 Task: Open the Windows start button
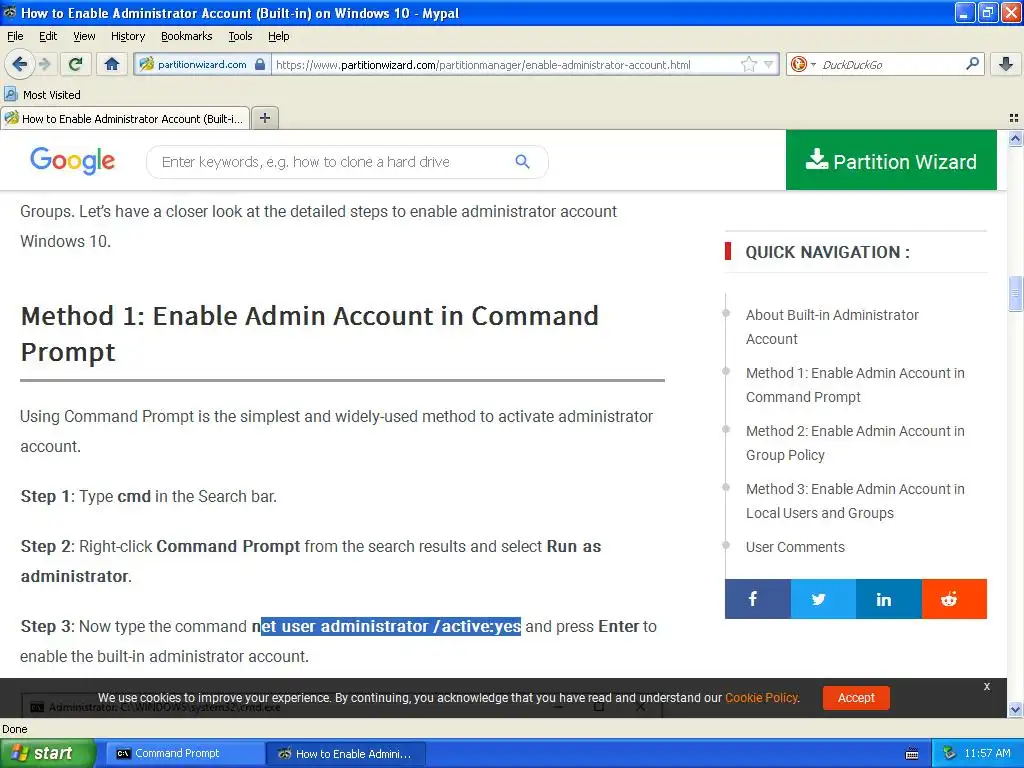point(47,753)
